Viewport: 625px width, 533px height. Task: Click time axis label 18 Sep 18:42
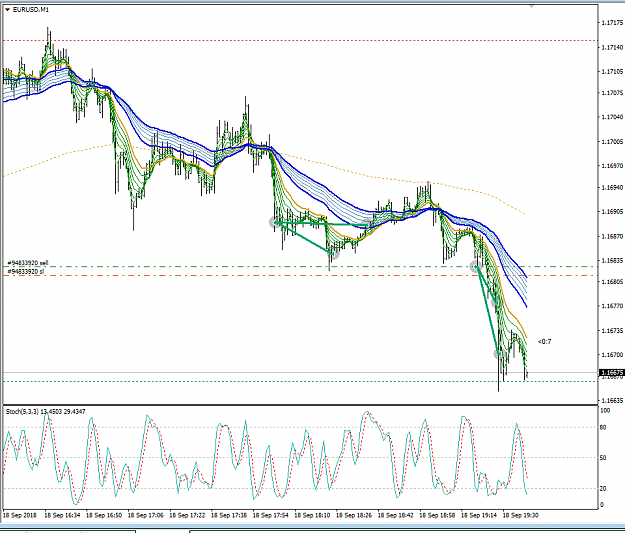coord(395,515)
